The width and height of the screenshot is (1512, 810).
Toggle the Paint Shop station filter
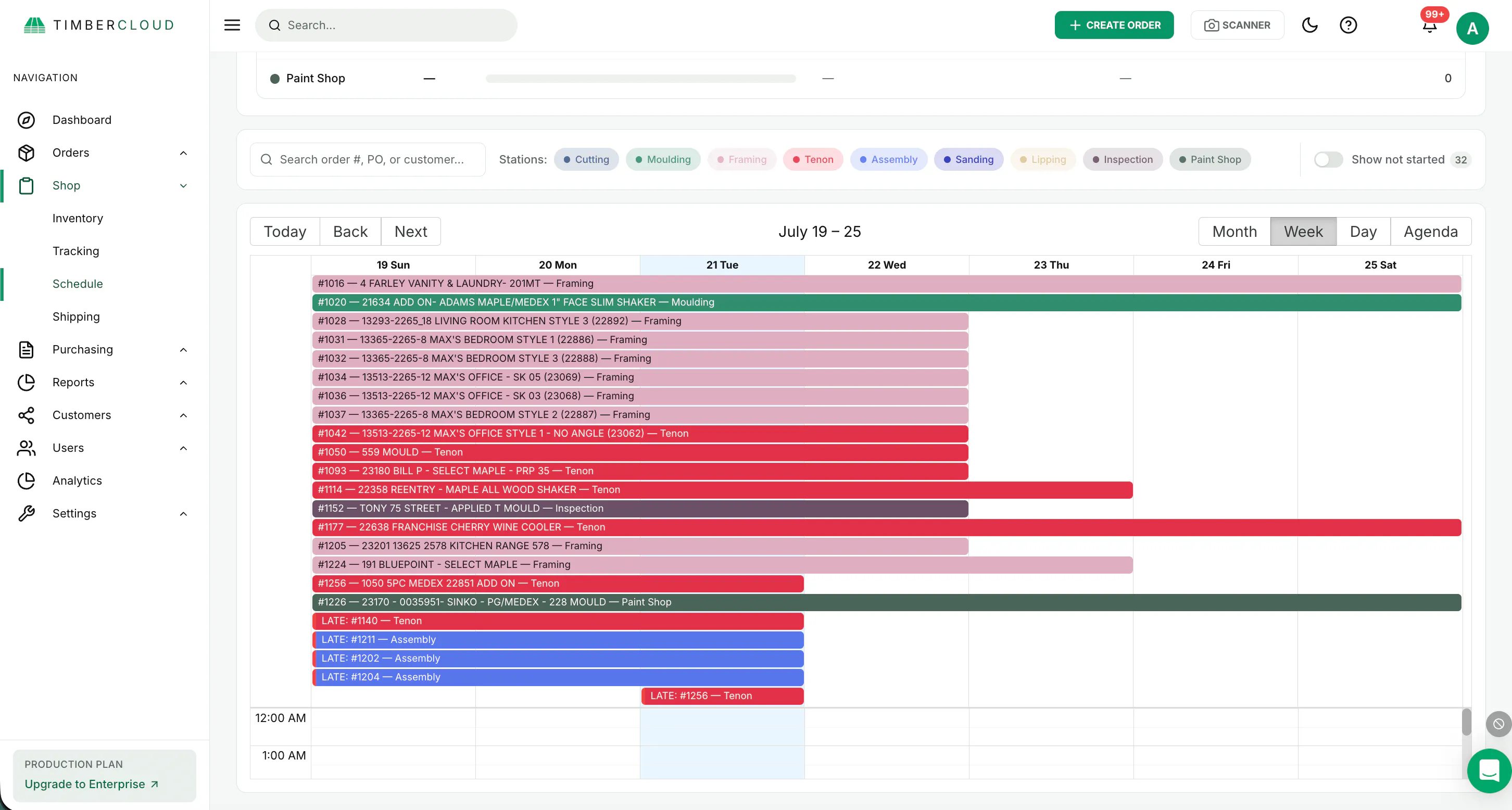tap(1209, 159)
